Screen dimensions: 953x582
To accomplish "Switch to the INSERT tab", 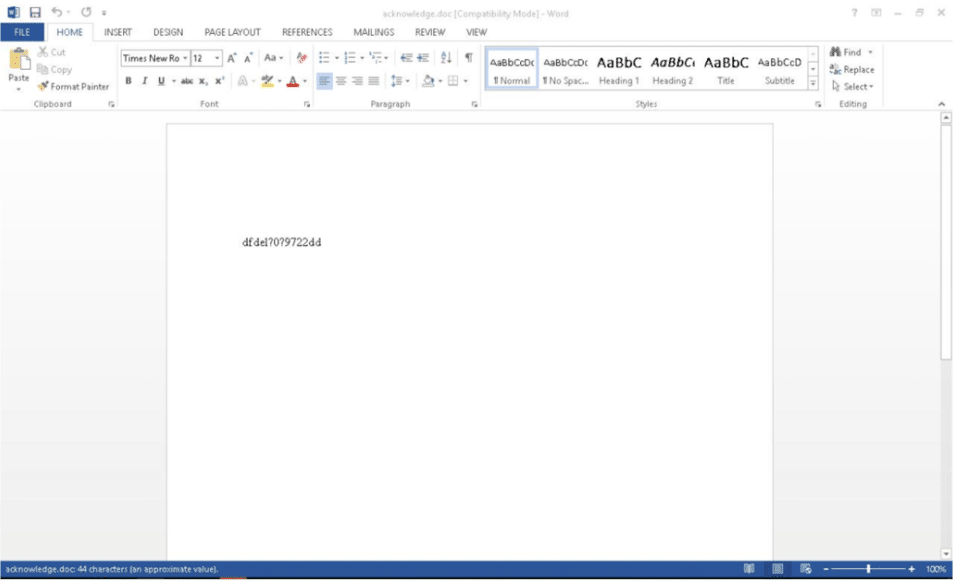I will pyautogui.click(x=118, y=32).
